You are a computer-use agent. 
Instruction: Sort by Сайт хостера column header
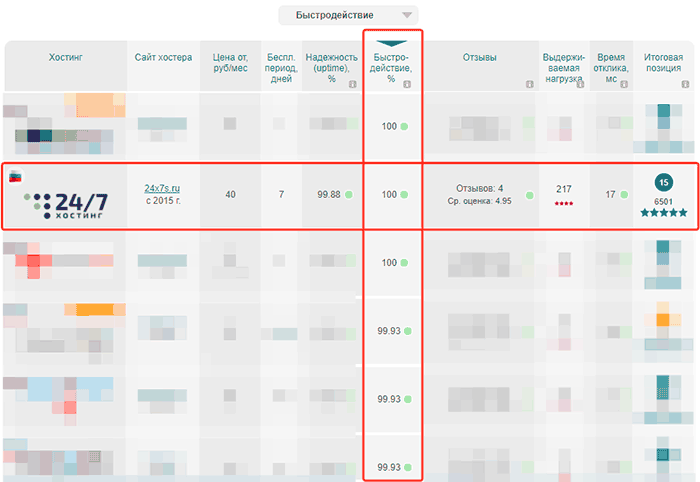coord(163,58)
